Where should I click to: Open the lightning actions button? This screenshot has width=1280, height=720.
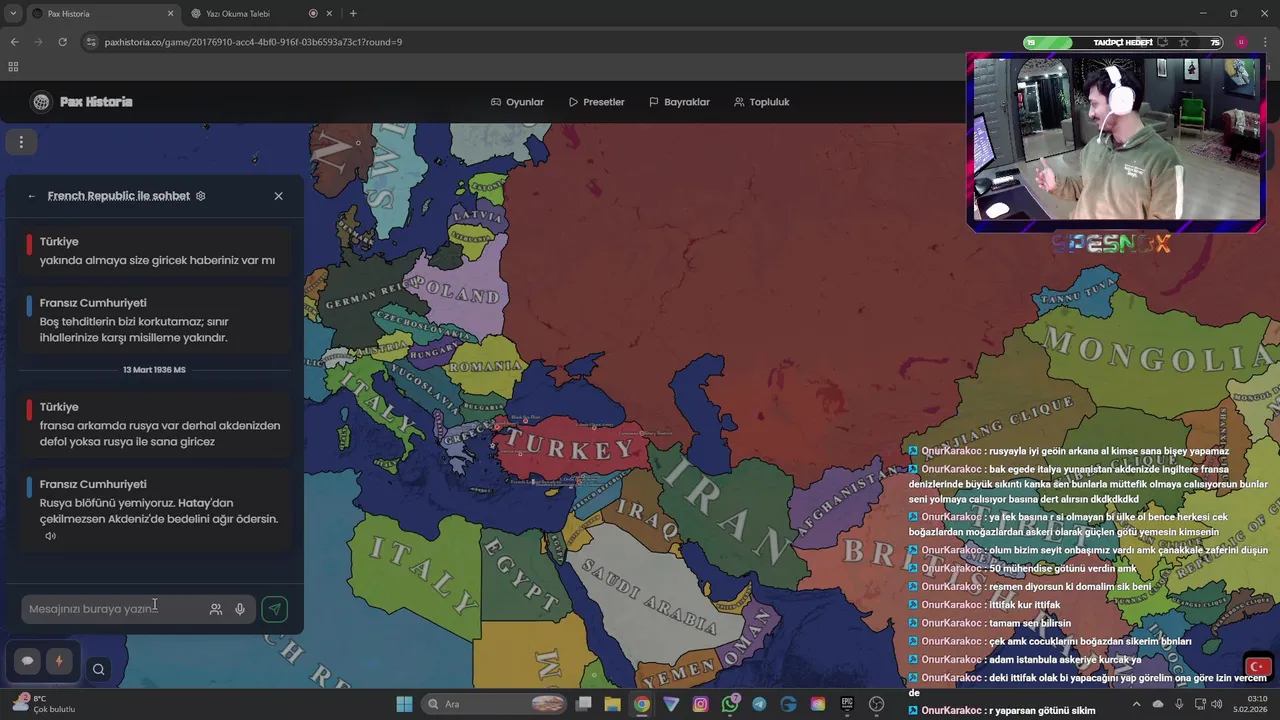[x=59, y=661]
